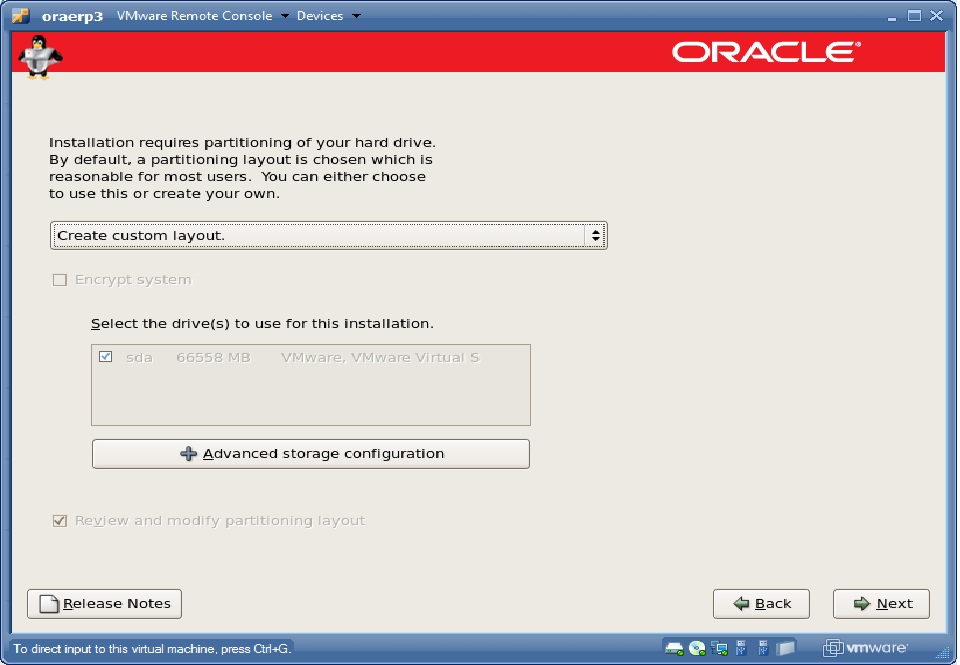
Task: Toggle the Encrypt system checkbox
Action: click(x=59, y=280)
